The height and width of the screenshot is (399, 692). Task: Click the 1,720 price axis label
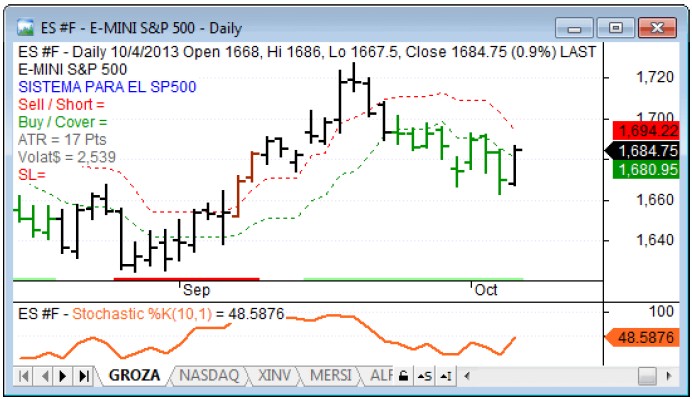[654, 77]
